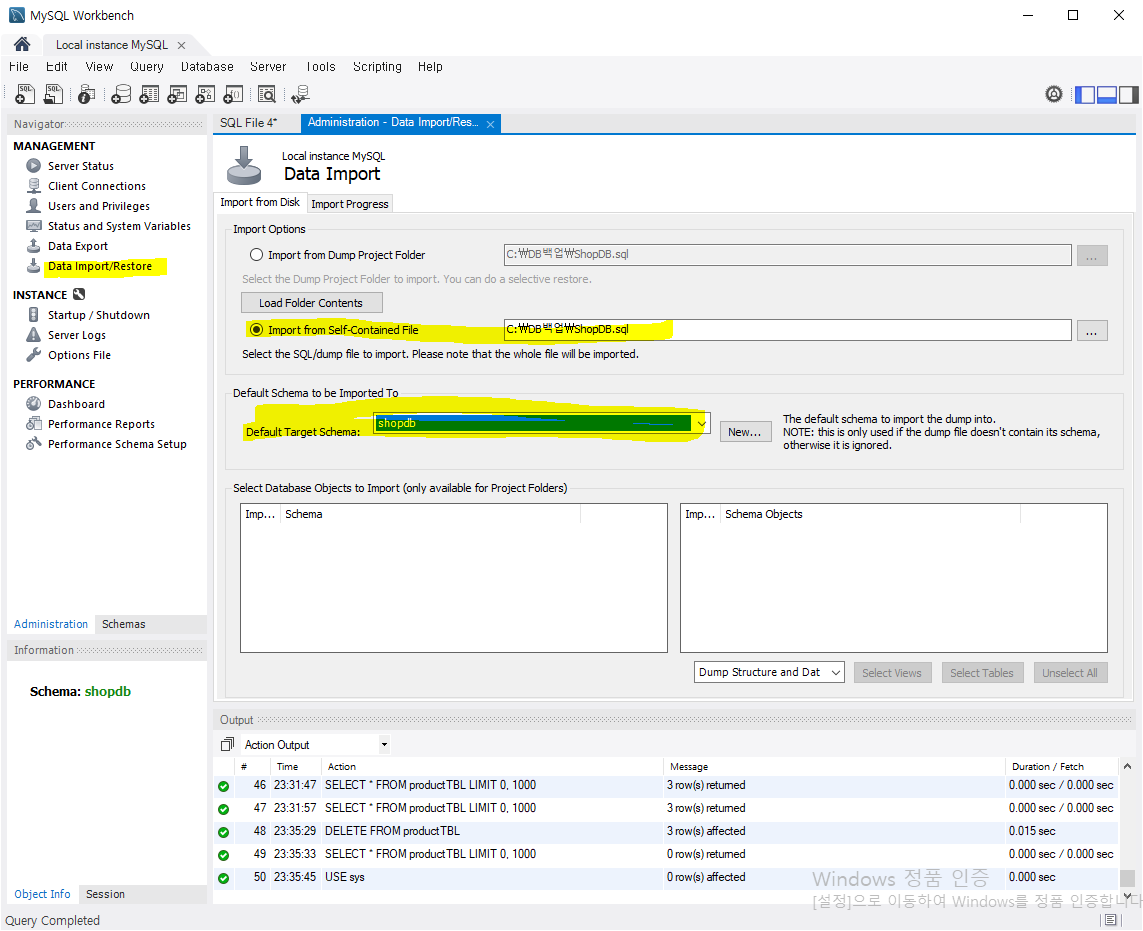
Task: Click the self-contained file path field
Action: pyautogui.click(x=787, y=330)
